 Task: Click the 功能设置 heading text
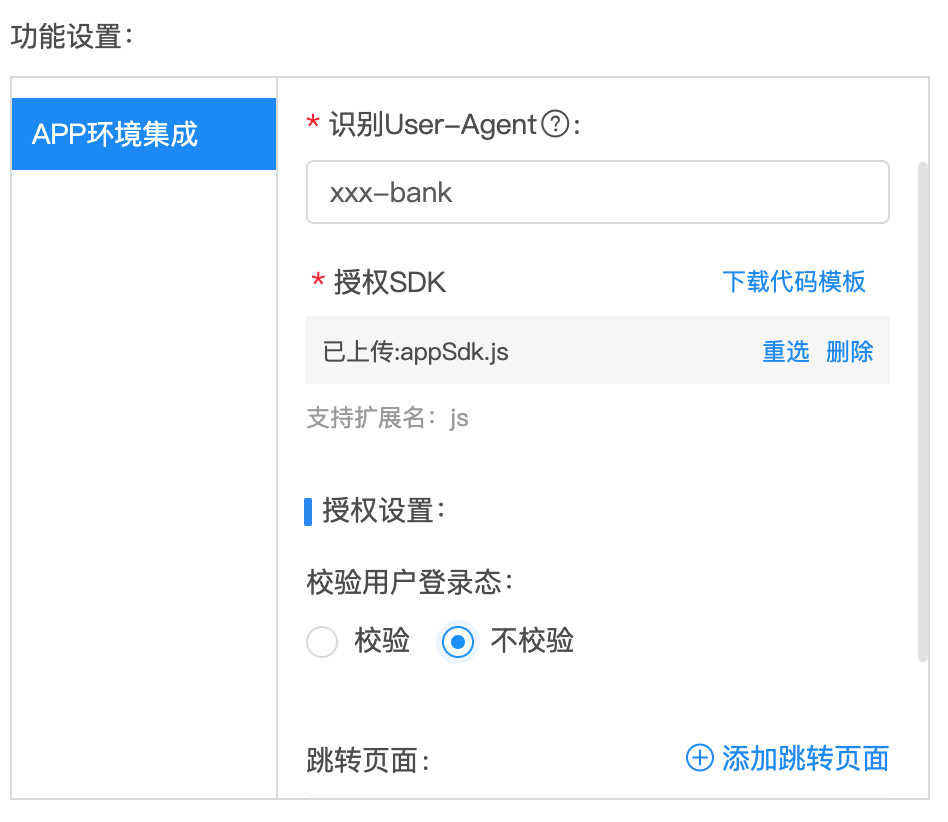(x=71, y=36)
